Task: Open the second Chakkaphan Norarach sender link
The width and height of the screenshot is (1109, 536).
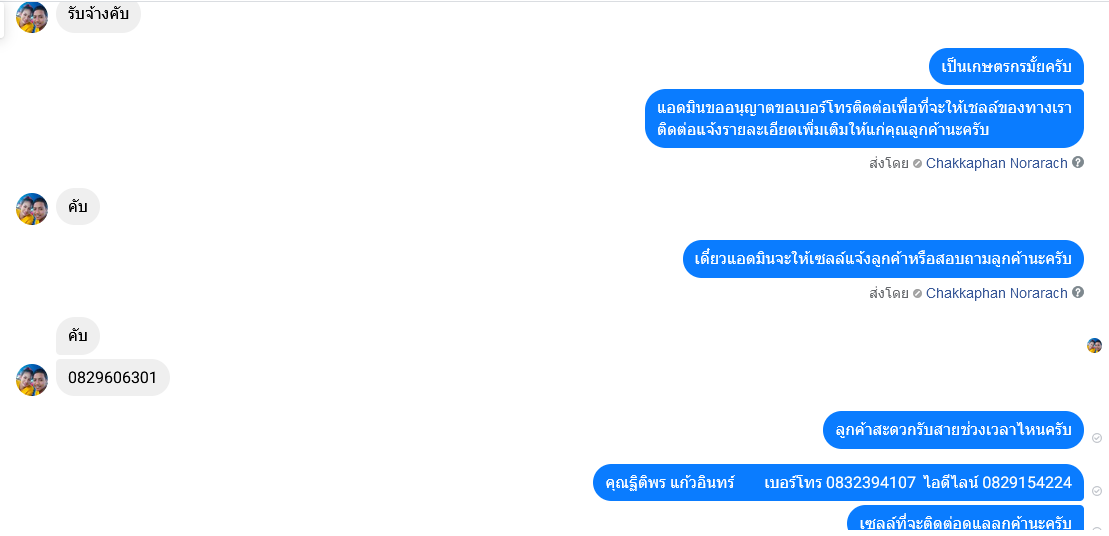Action: [x=997, y=293]
